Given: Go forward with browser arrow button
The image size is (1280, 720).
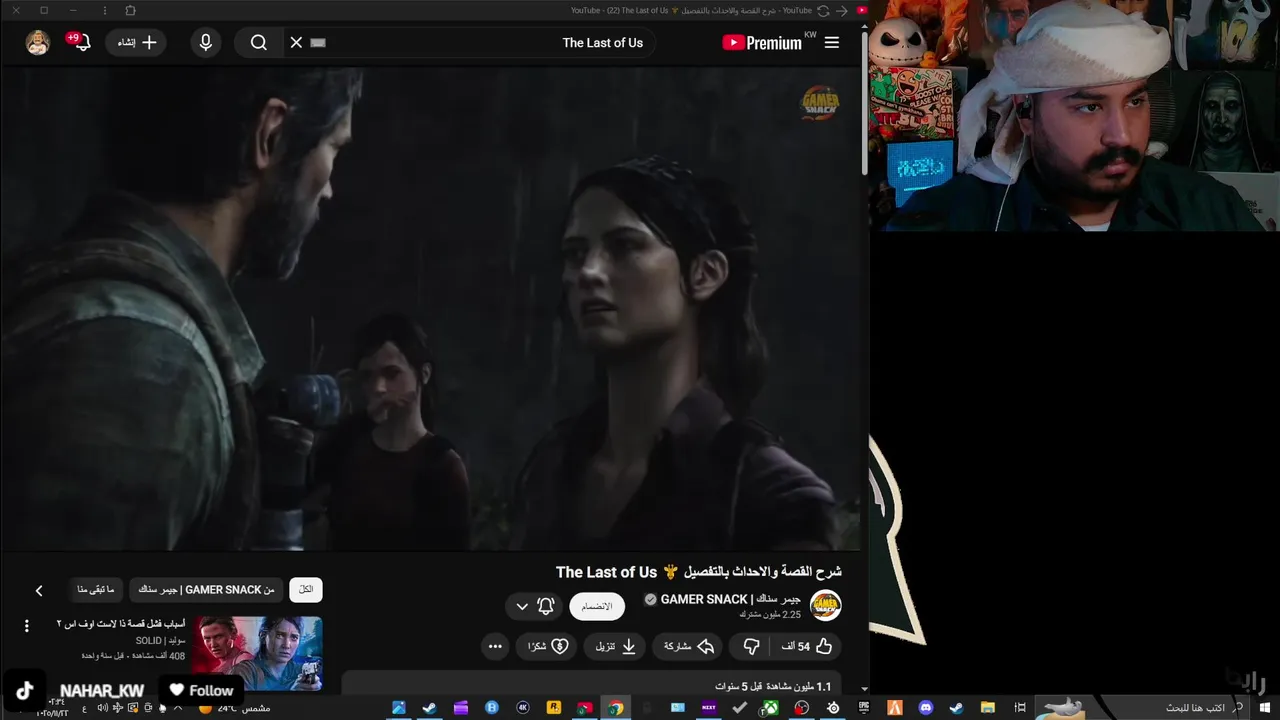Looking at the screenshot, I should pyautogui.click(x=842, y=10).
